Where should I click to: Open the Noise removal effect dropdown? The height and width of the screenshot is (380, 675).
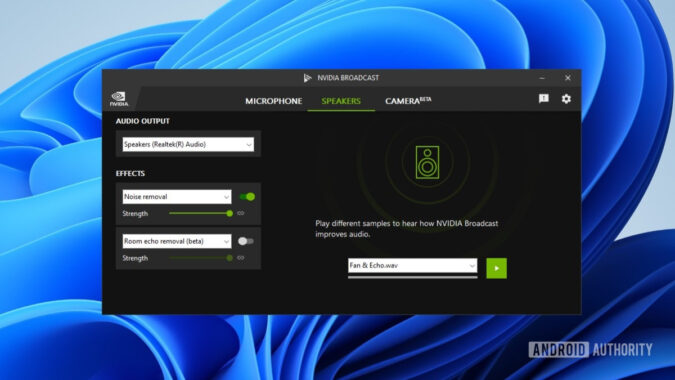pos(177,197)
